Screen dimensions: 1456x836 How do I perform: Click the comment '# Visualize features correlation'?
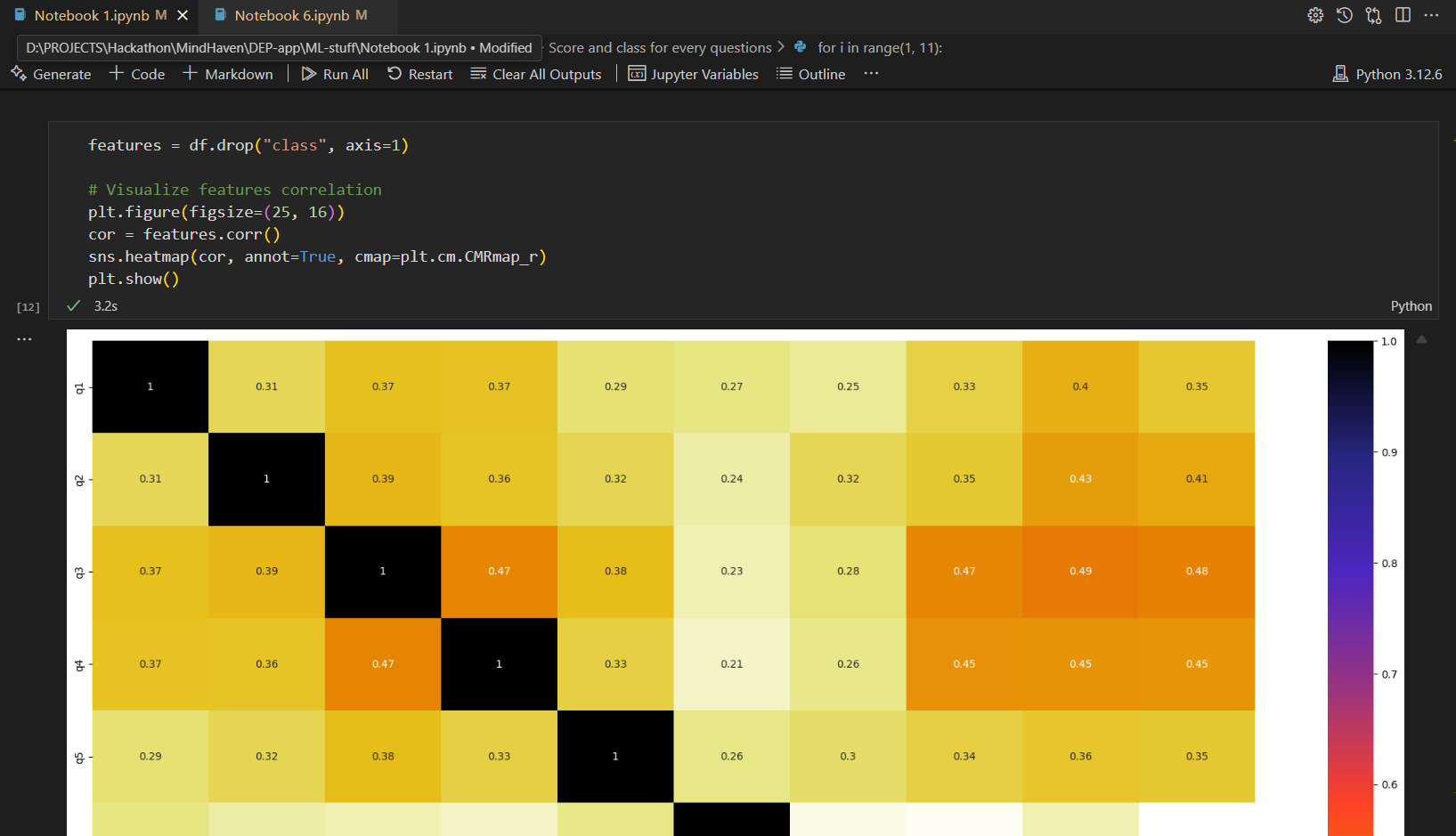[235, 190]
